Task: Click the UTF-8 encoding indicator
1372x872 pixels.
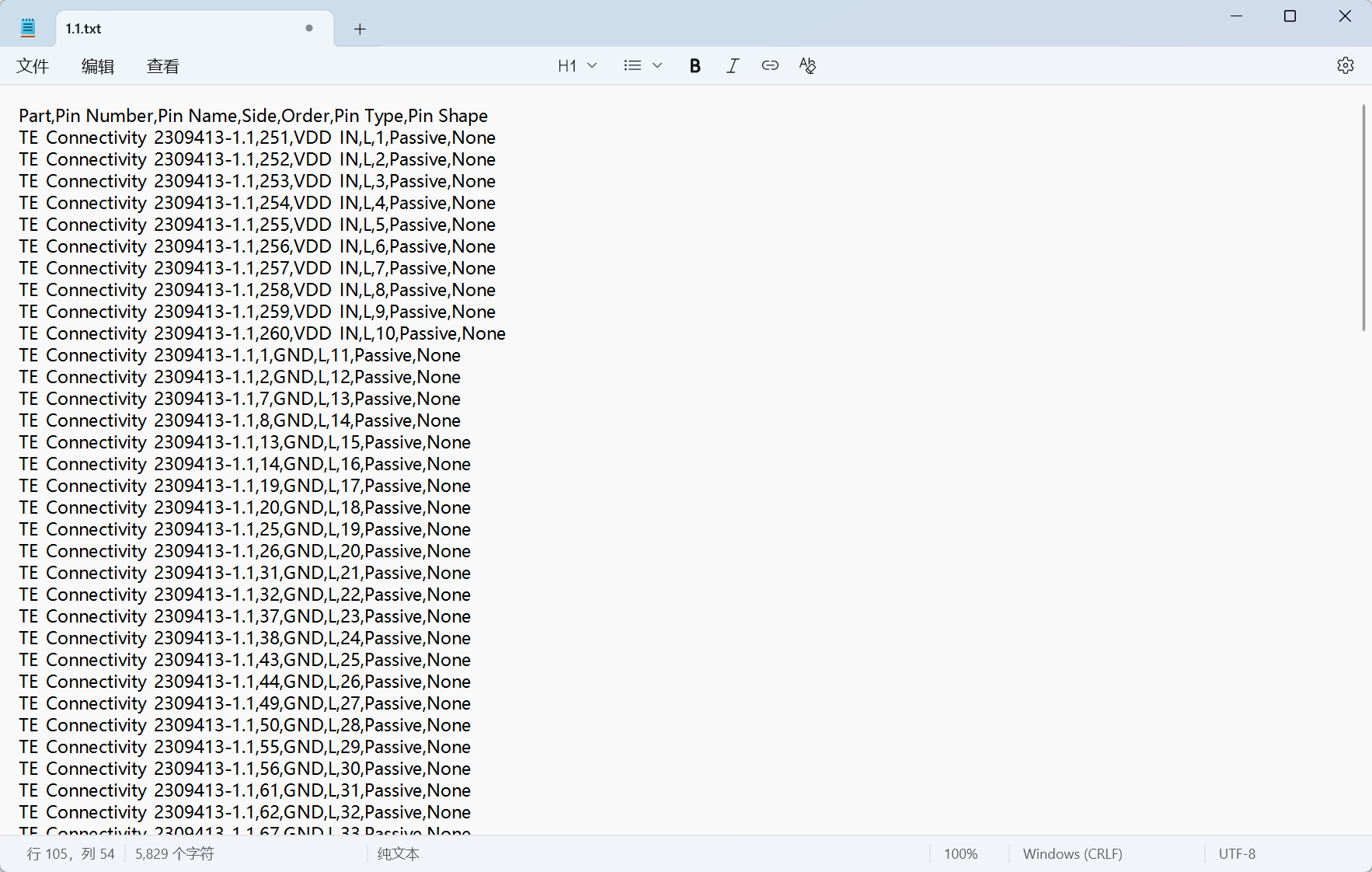Action: click(1238, 854)
